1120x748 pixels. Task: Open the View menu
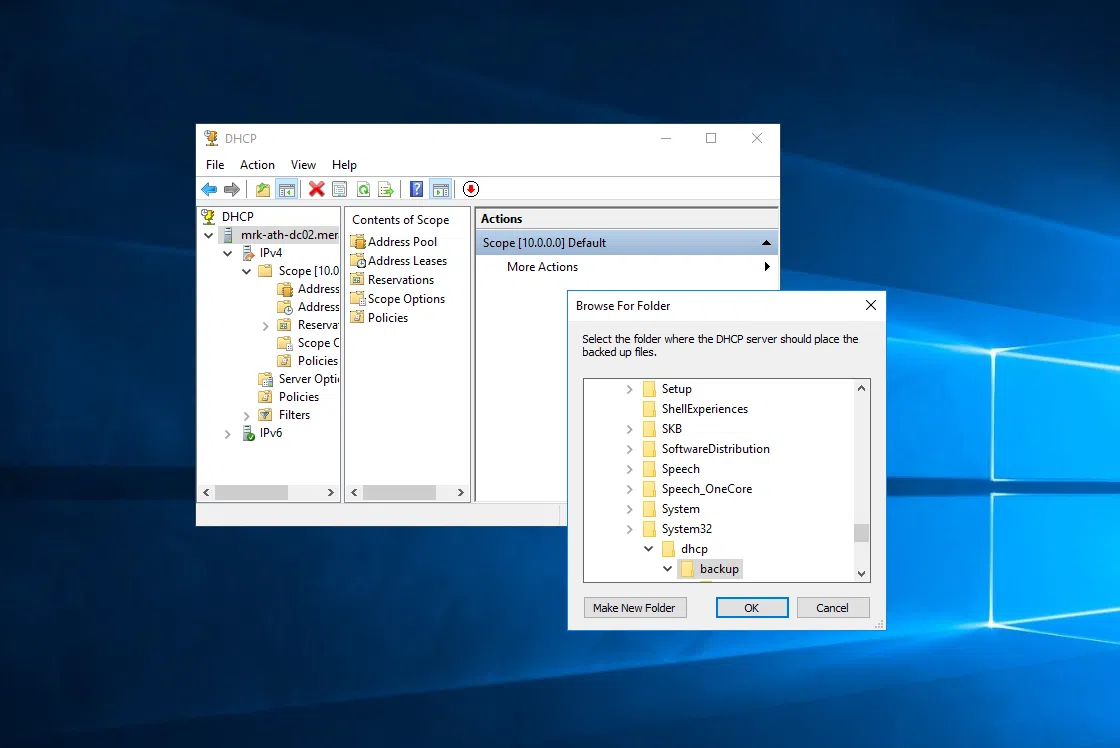coord(303,164)
